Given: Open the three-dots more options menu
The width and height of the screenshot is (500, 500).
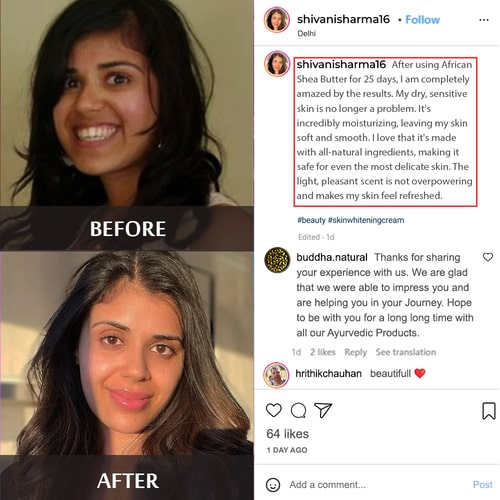Looking at the screenshot, I should 484,20.
